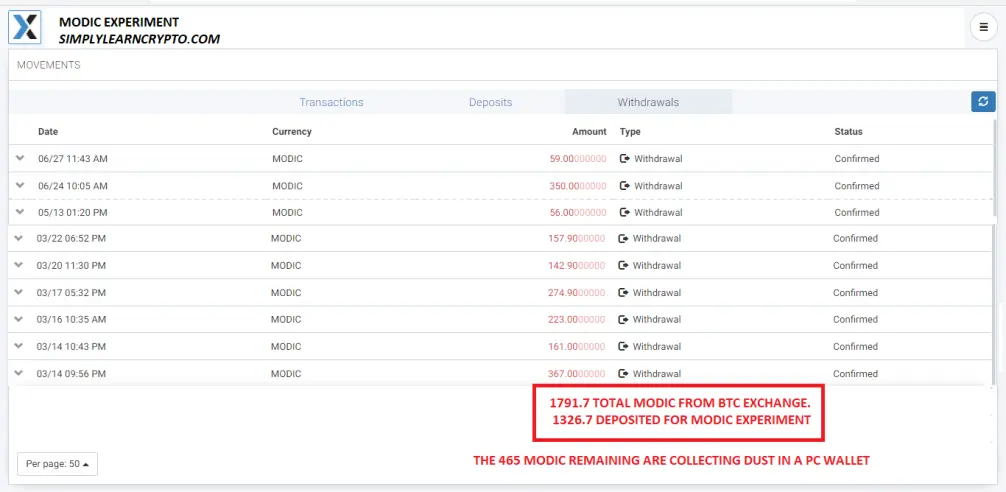Click the 157.90 amount value
The width and height of the screenshot is (1006, 492).
576,239
